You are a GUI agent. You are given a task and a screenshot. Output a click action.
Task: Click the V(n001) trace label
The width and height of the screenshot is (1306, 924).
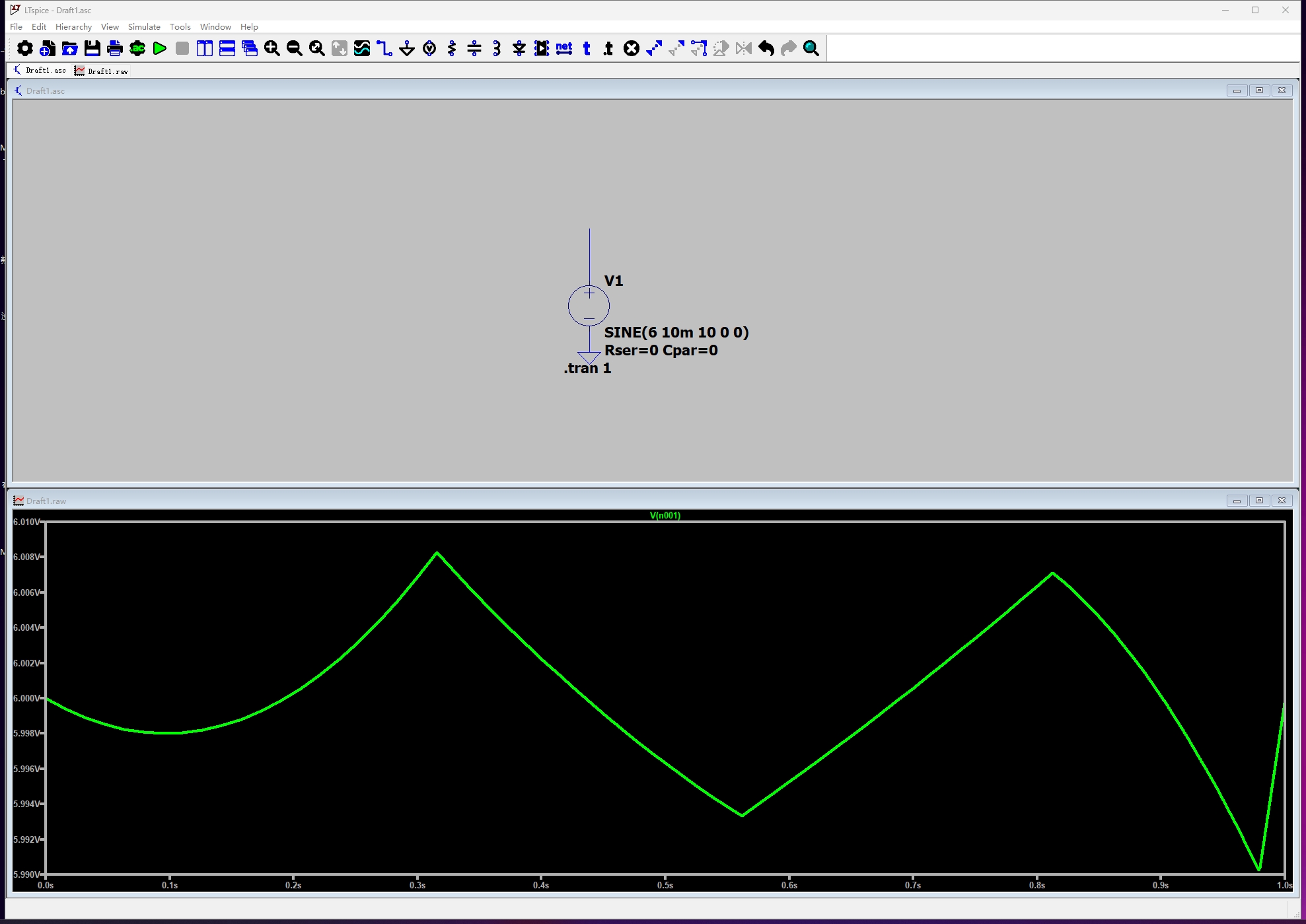(x=665, y=515)
